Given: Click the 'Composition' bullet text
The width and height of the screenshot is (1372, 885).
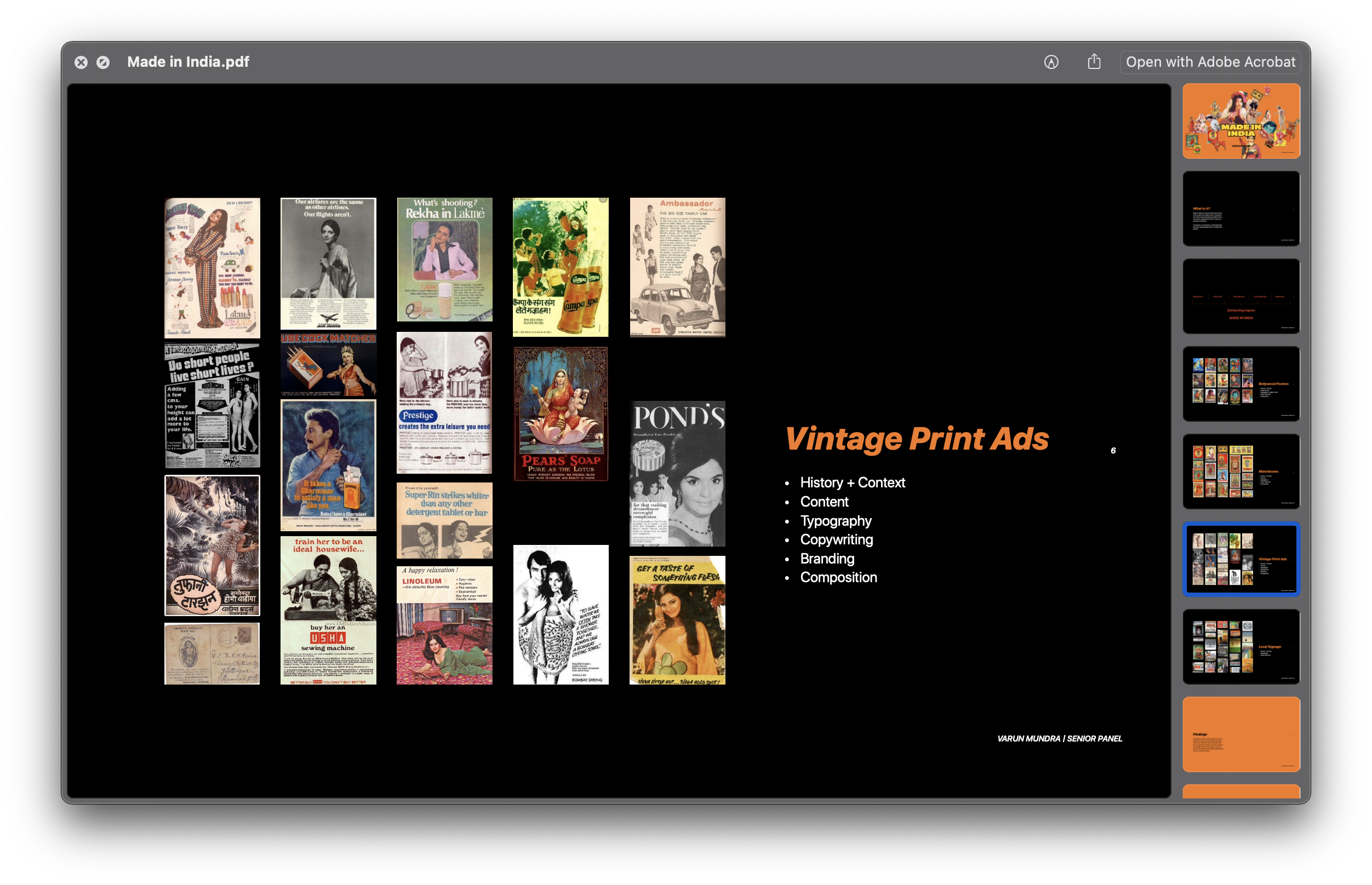Looking at the screenshot, I should (839, 578).
